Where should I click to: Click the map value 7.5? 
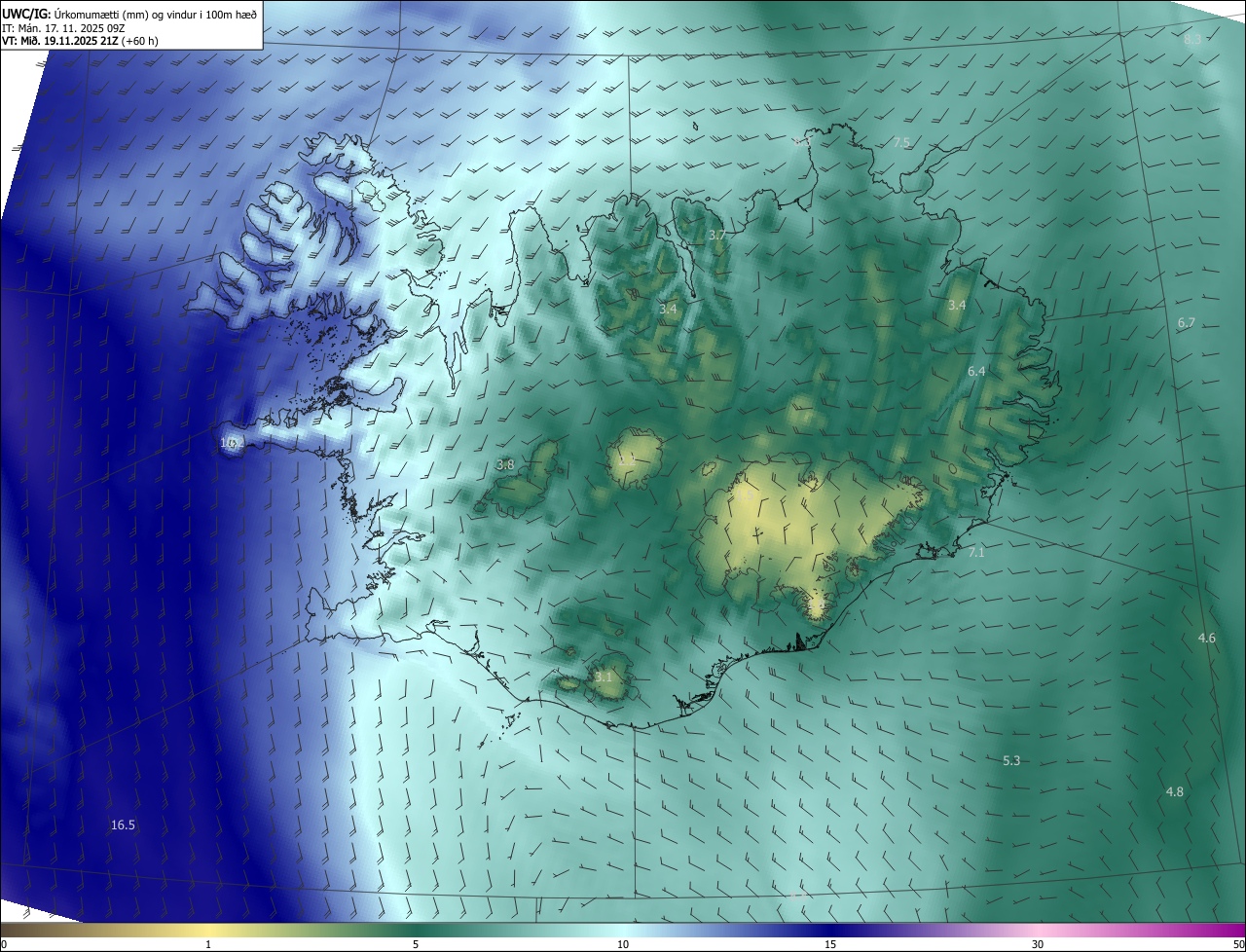pyautogui.click(x=901, y=143)
